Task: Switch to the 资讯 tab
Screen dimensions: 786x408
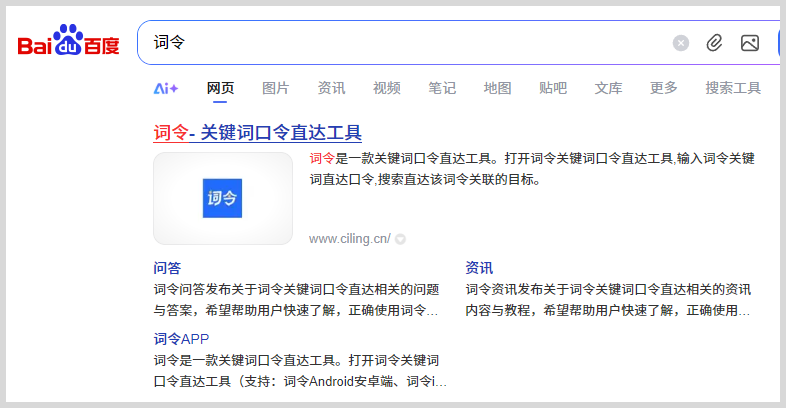Action: coord(331,88)
